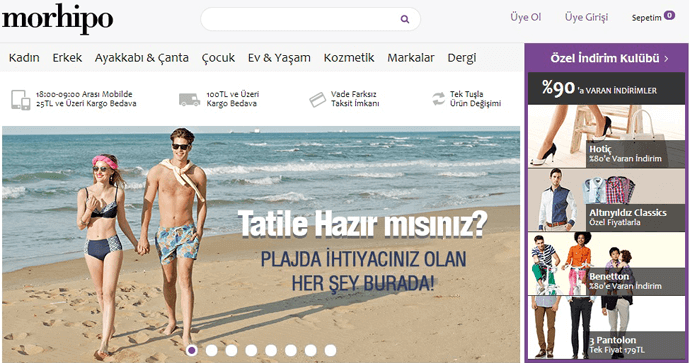Click the cargo truck icon
Screen dimensions: 689x363
click(189, 100)
